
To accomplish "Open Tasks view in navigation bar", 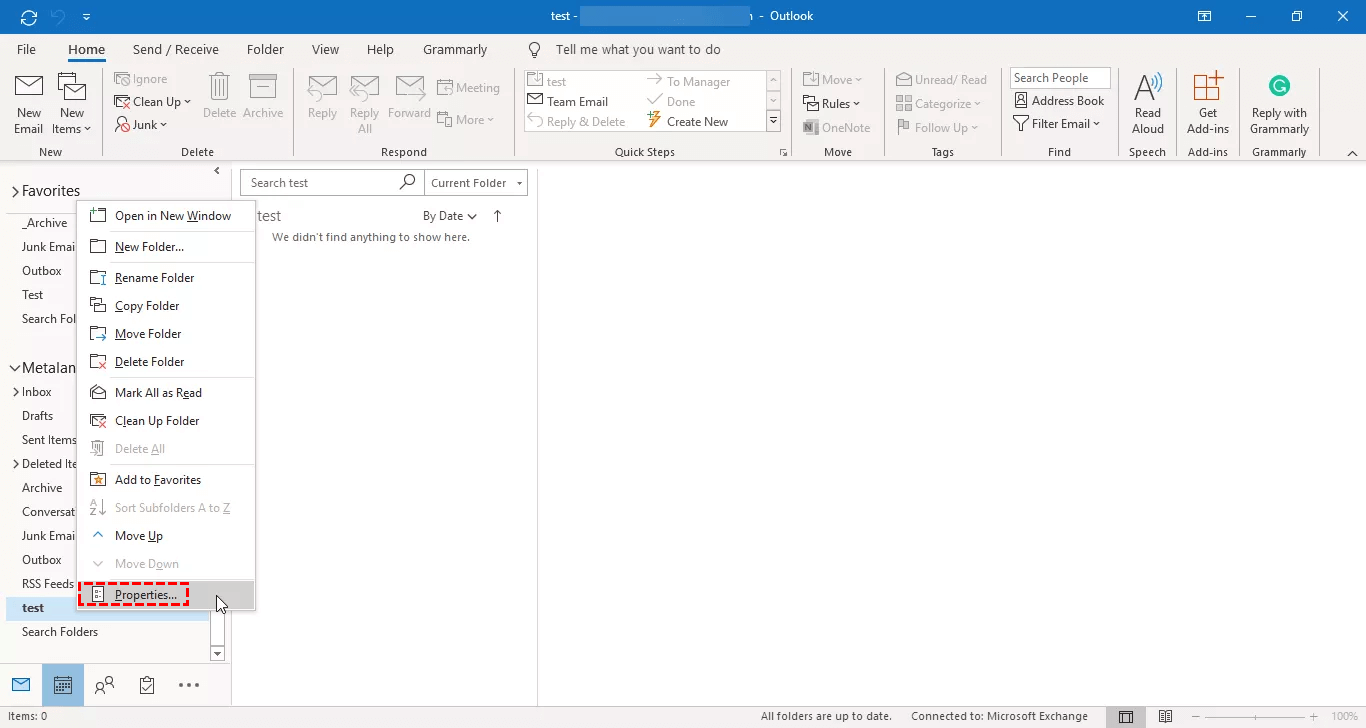I will [147, 685].
